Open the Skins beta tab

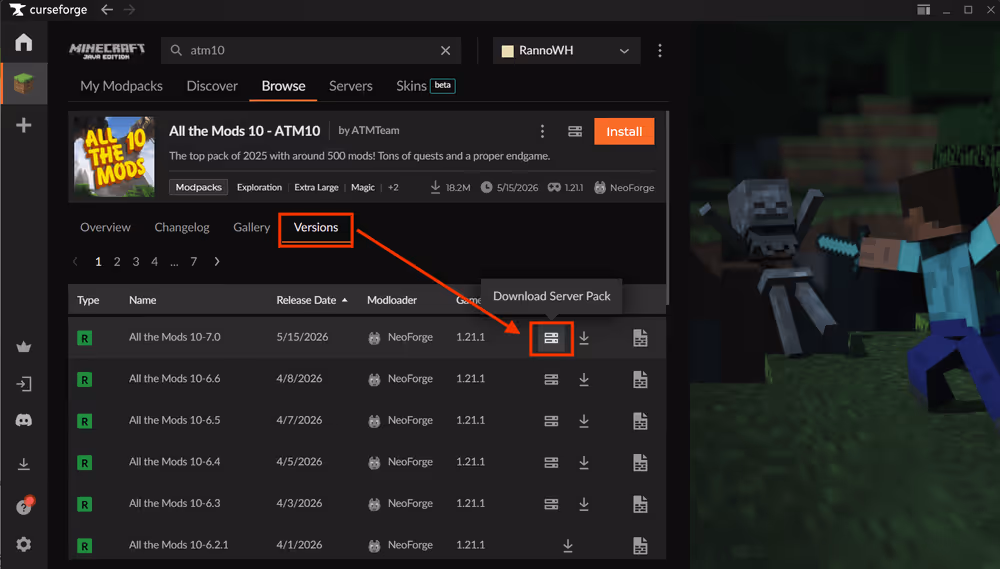(x=425, y=86)
